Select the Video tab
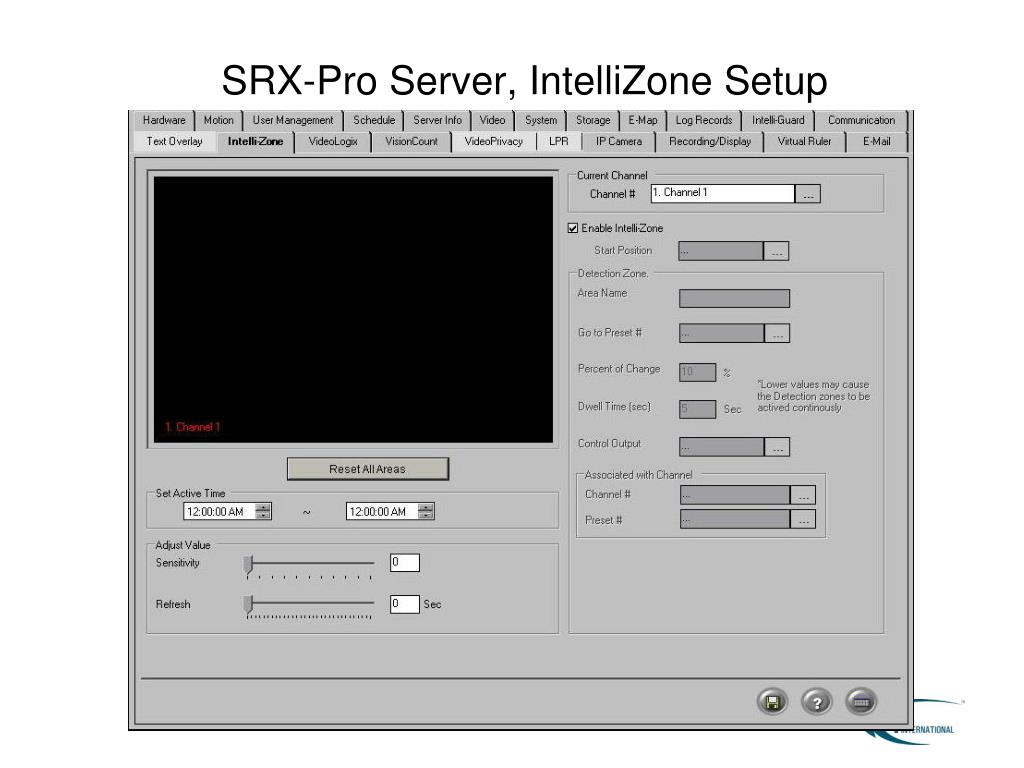 492,120
